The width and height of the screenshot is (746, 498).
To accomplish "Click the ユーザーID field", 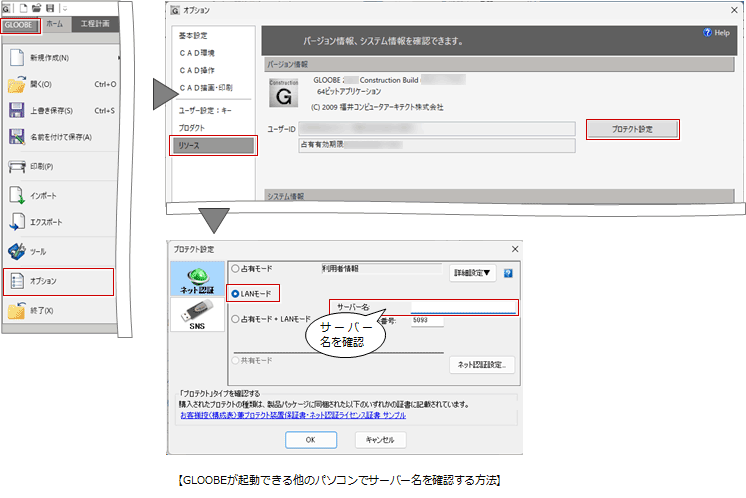I will click(437, 129).
